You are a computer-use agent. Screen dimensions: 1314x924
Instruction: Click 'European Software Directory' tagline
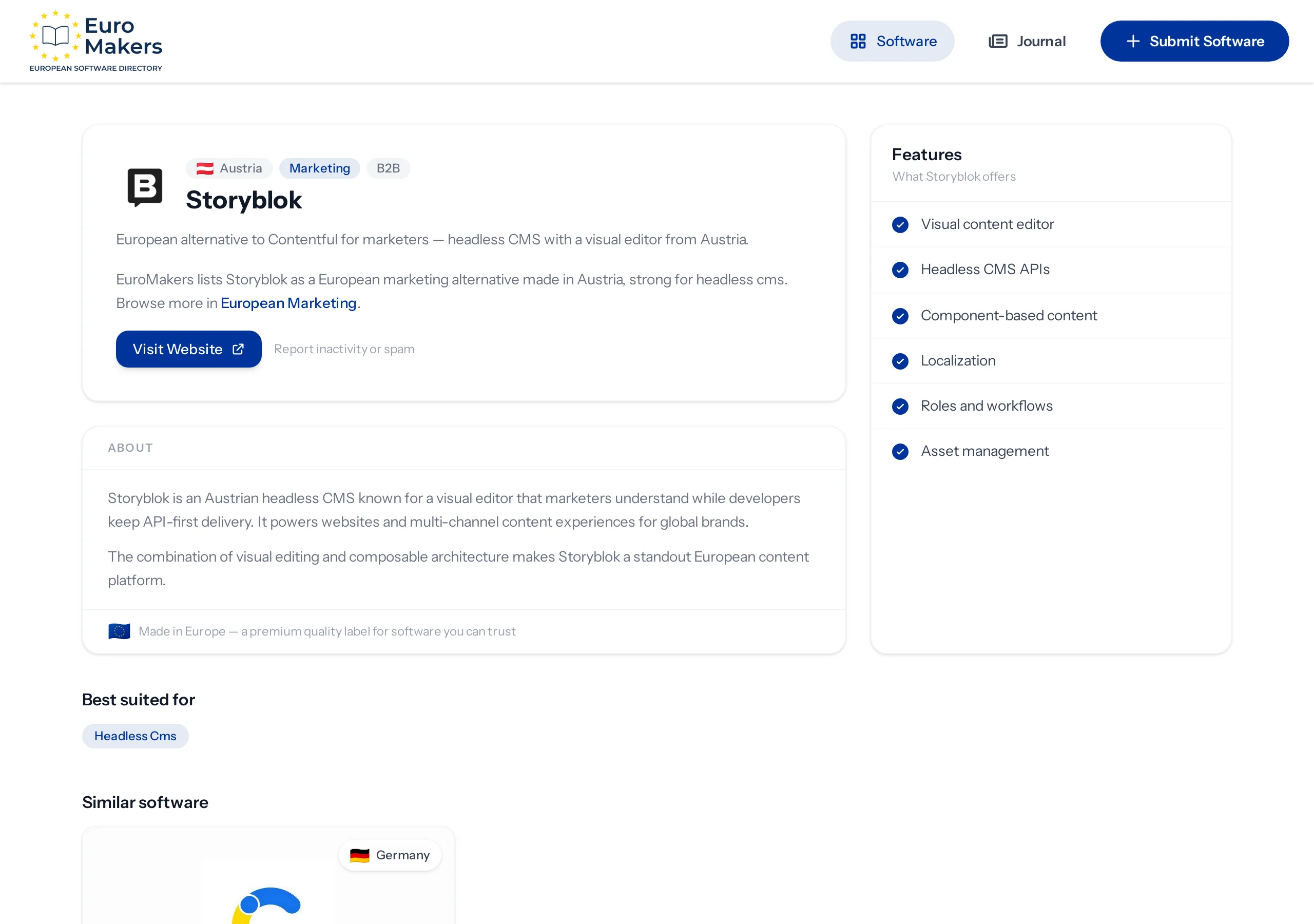pyautogui.click(x=95, y=68)
